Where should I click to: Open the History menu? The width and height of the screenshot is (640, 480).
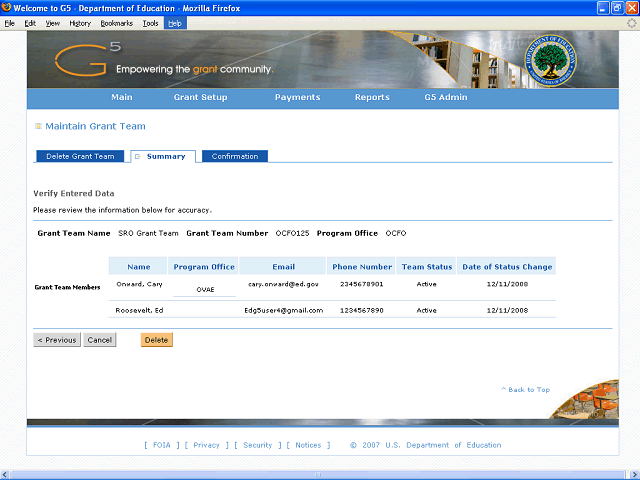click(x=80, y=22)
